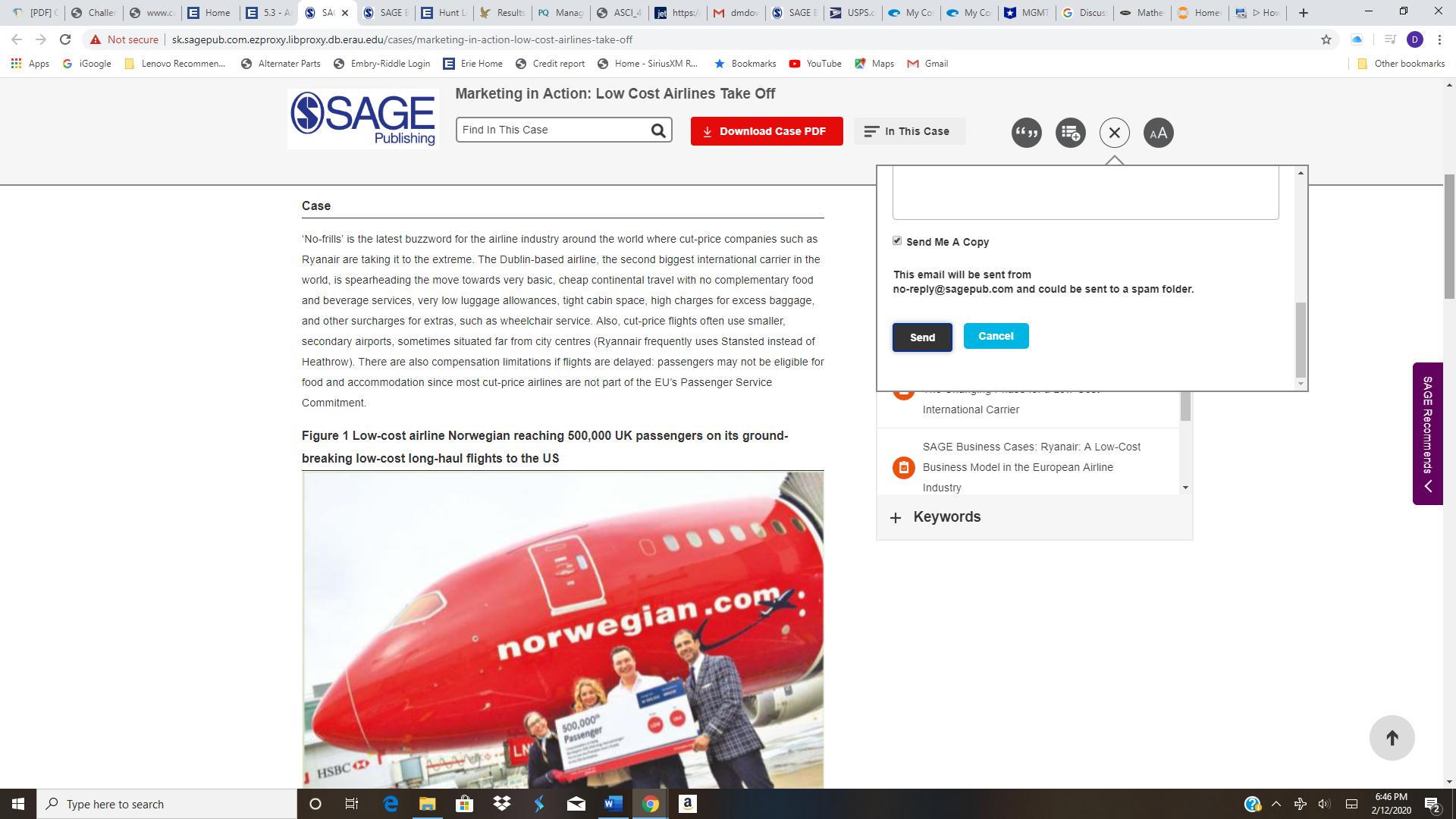Open the text size AA tool
Screen dimensions: 1456x819
point(1158,133)
